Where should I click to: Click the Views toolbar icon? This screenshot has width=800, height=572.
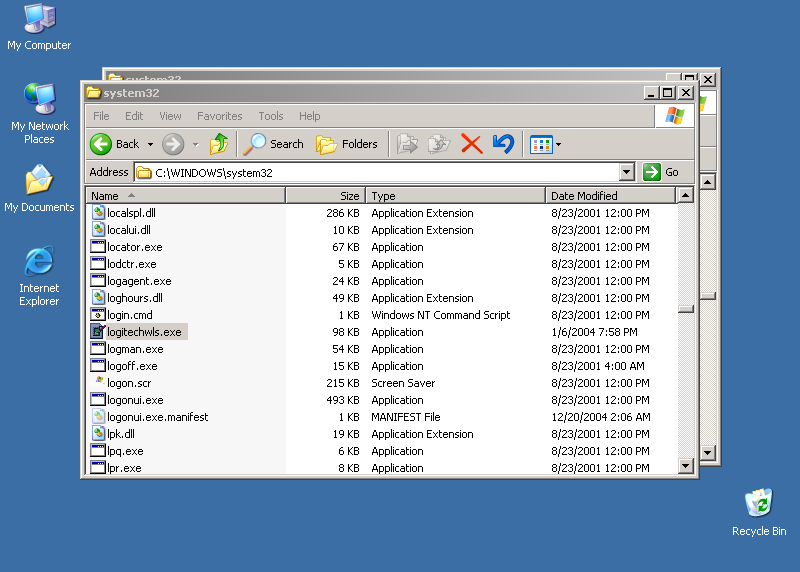[x=541, y=144]
